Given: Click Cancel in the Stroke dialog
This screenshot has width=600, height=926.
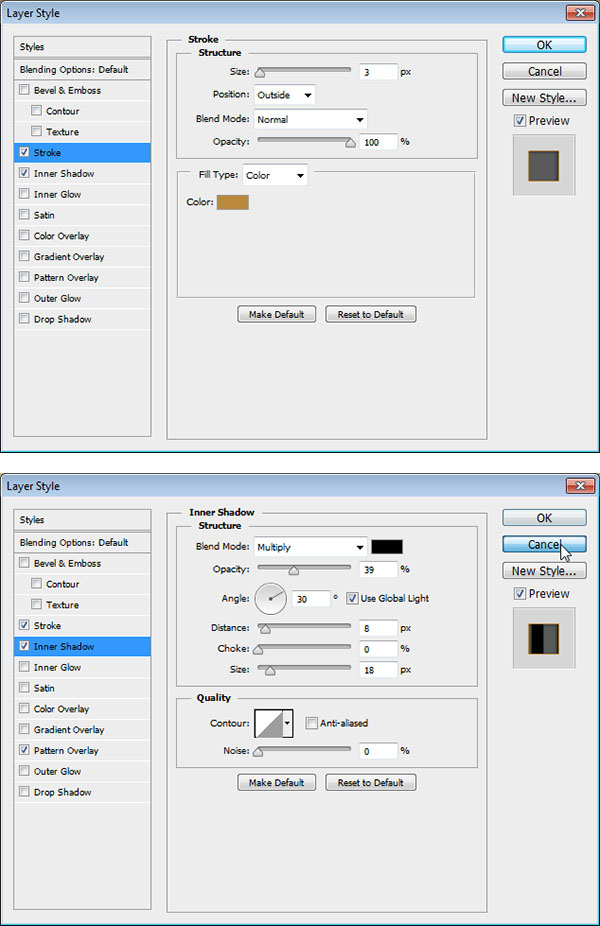Looking at the screenshot, I should 544,71.
